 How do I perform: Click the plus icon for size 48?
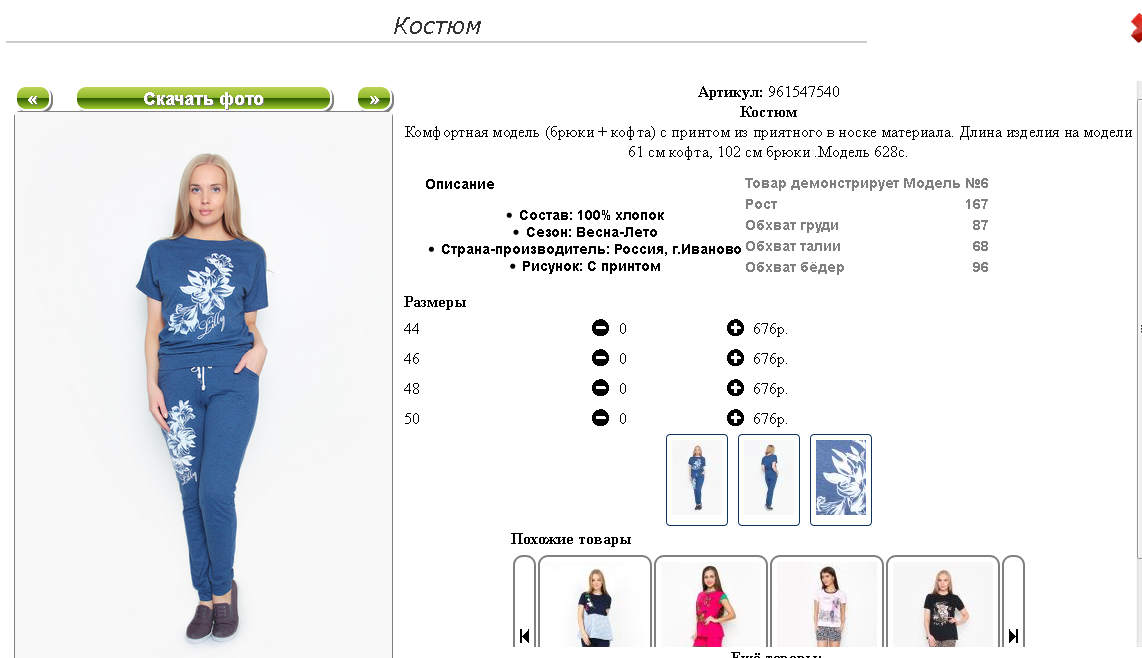tap(735, 388)
